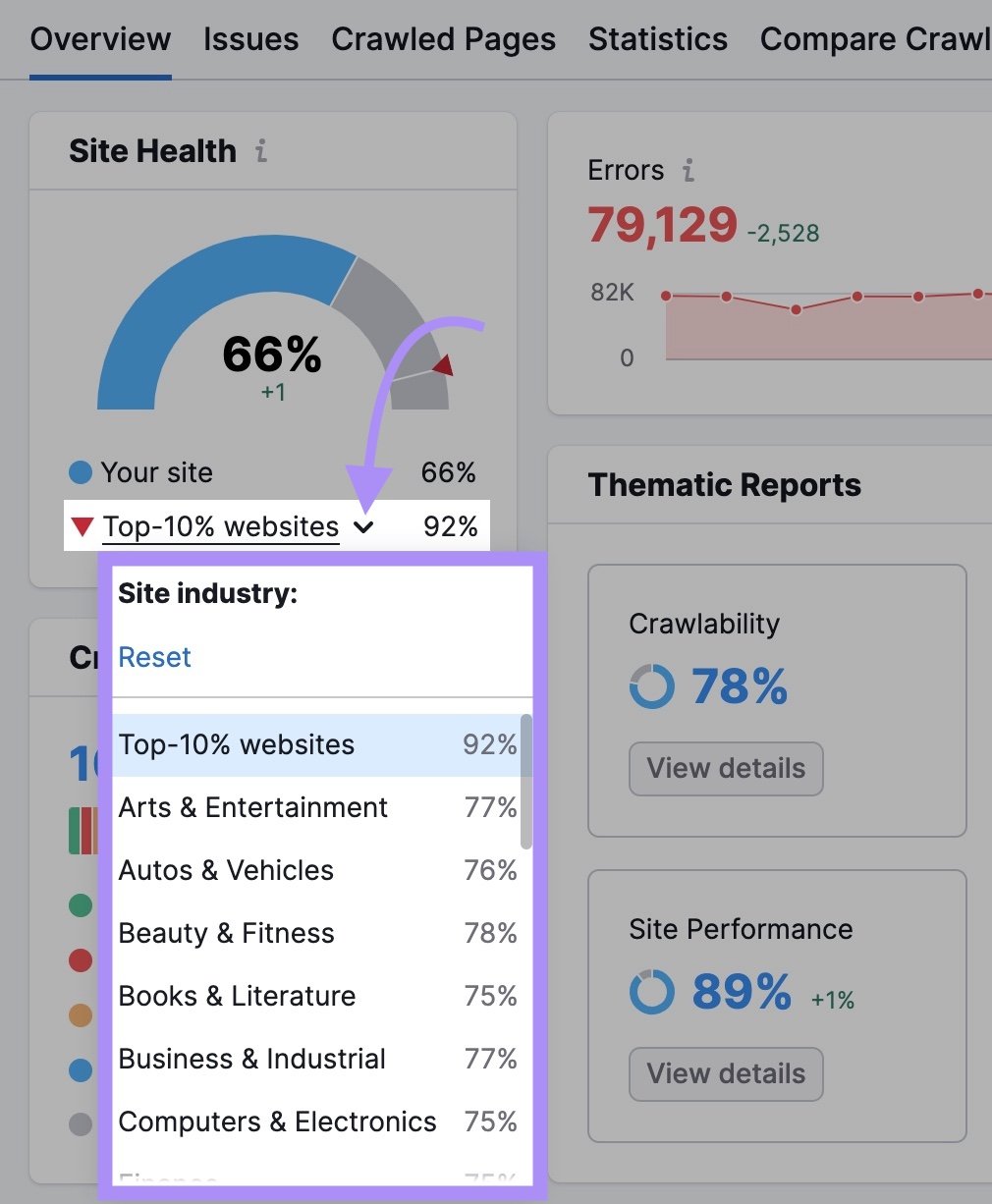Click View details under Site Performance
The width and height of the screenshot is (992, 1204).
click(x=725, y=1074)
